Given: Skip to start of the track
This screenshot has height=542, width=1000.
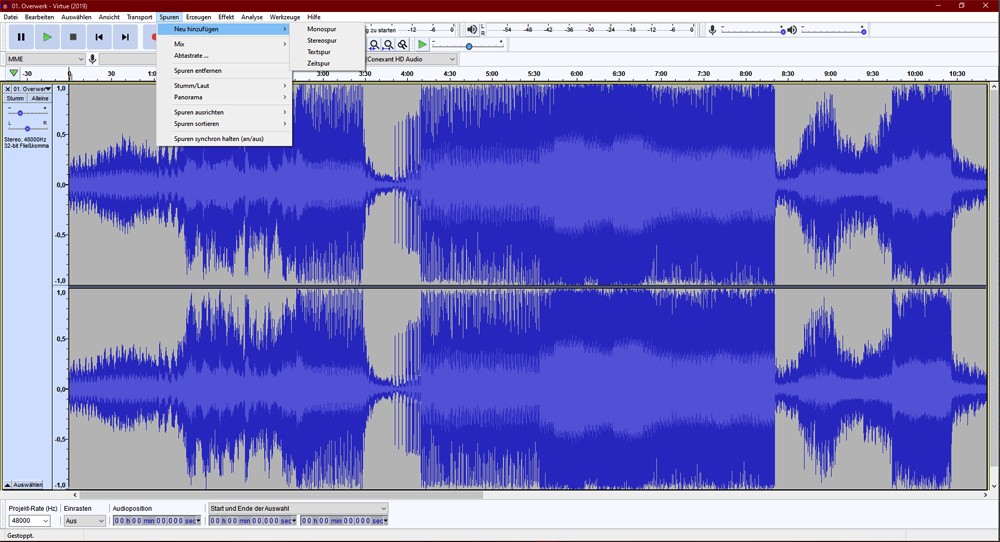Looking at the screenshot, I should 99,37.
